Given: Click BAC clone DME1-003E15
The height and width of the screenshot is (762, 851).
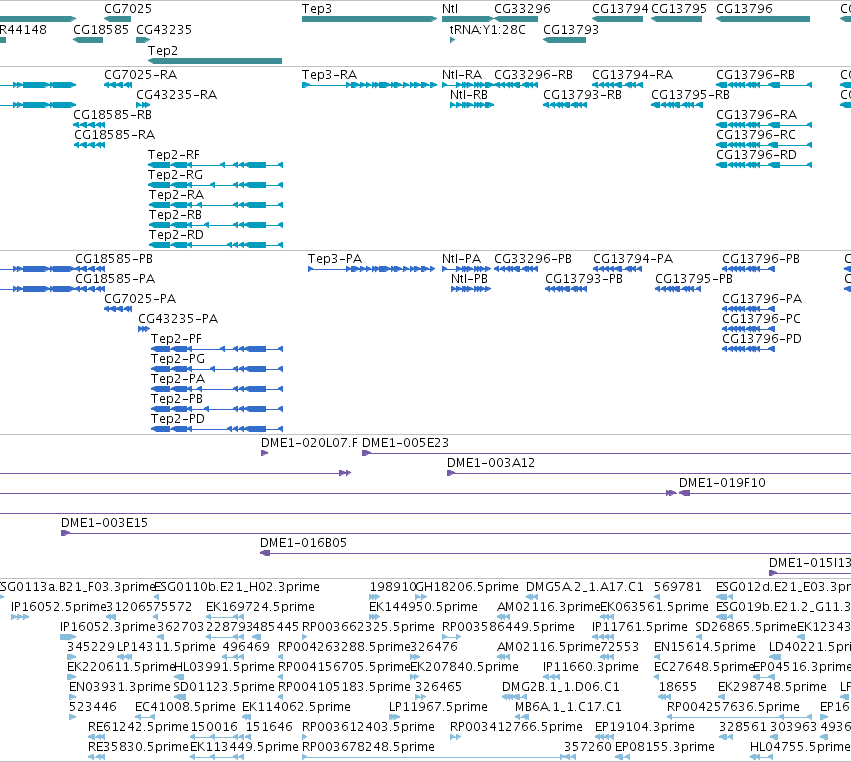Looking at the screenshot, I should coord(104,523).
